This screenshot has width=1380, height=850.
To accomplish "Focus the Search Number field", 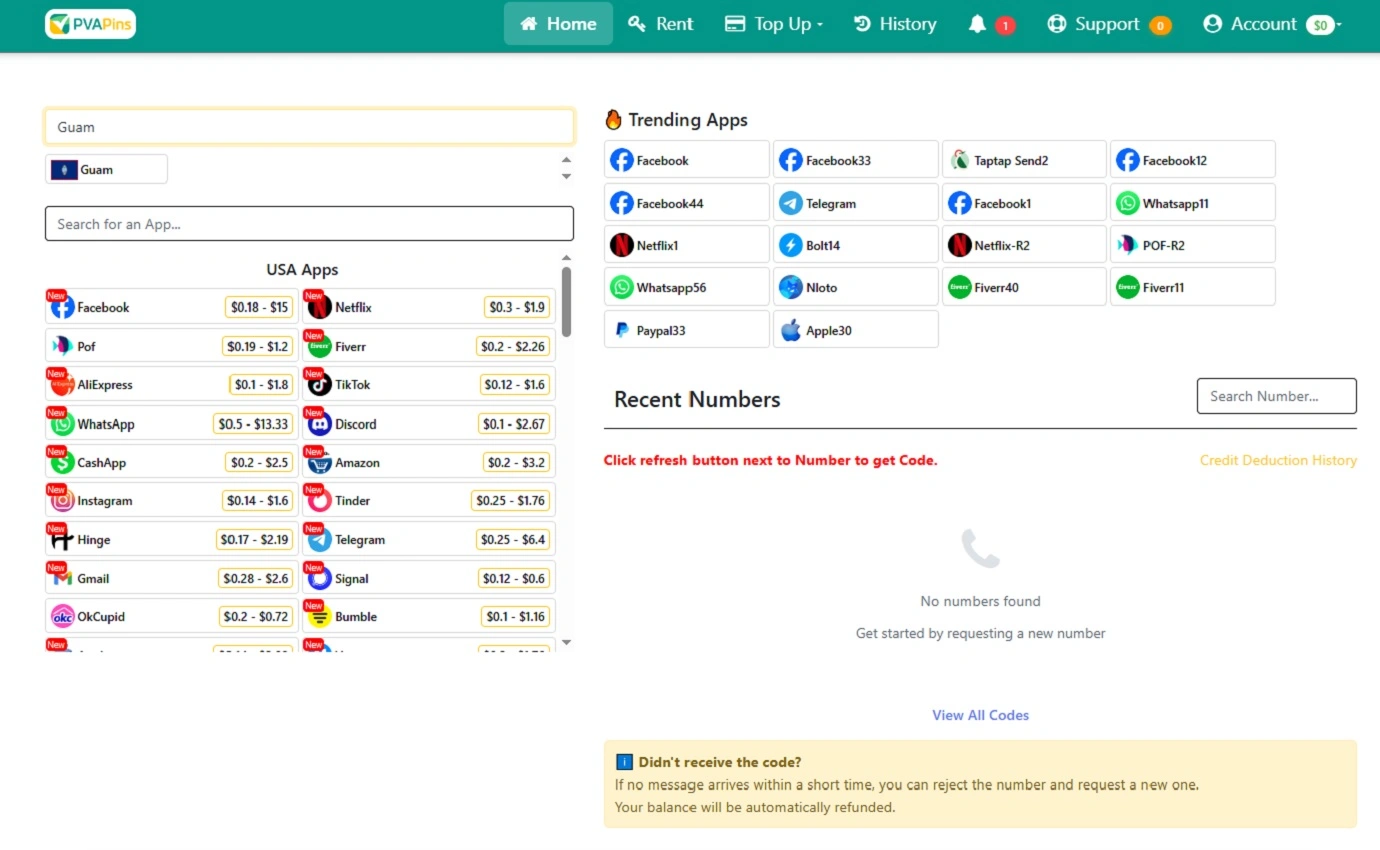I will (1277, 396).
